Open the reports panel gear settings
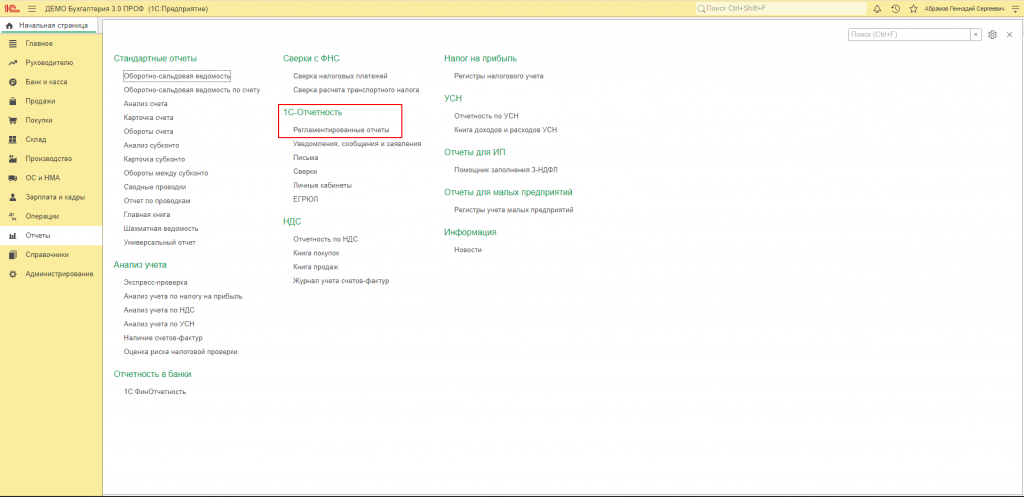The image size is (1024, 497). coord(993,35)
